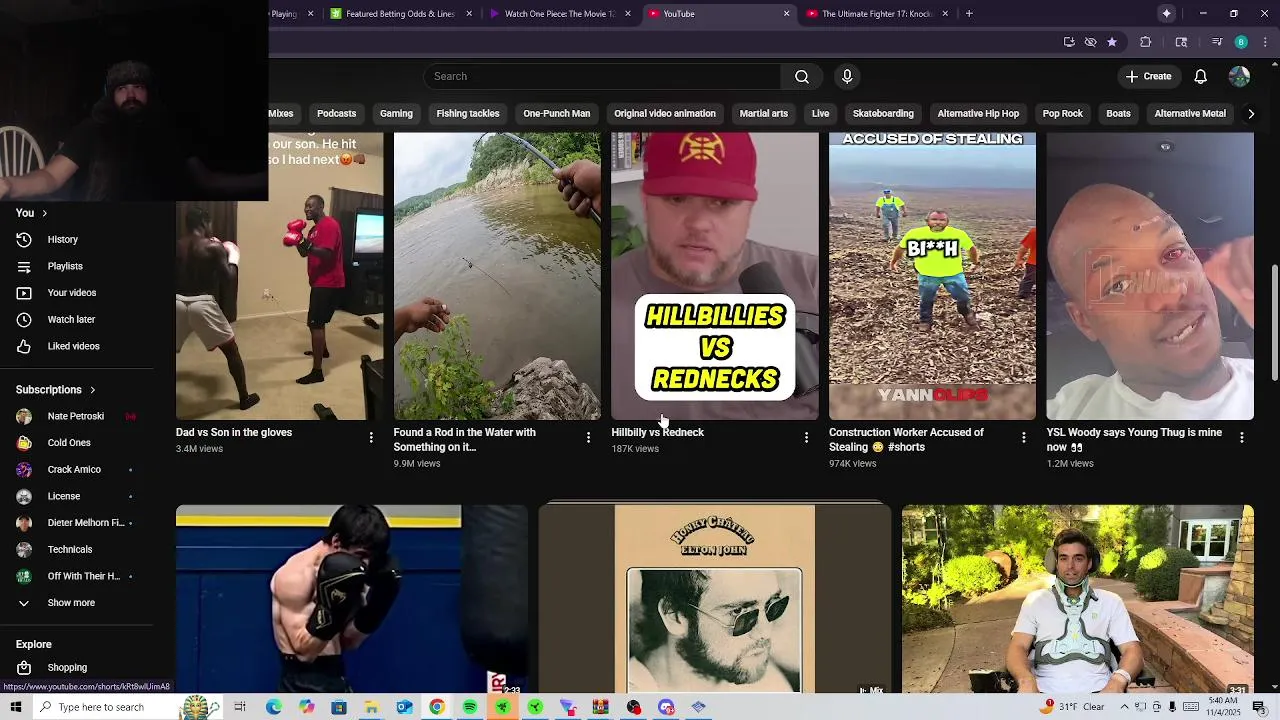Open 'Dad vs Son in the gloves' title
The height and width of the screenshot is (720, 1280).
click(x=234, y=433)
